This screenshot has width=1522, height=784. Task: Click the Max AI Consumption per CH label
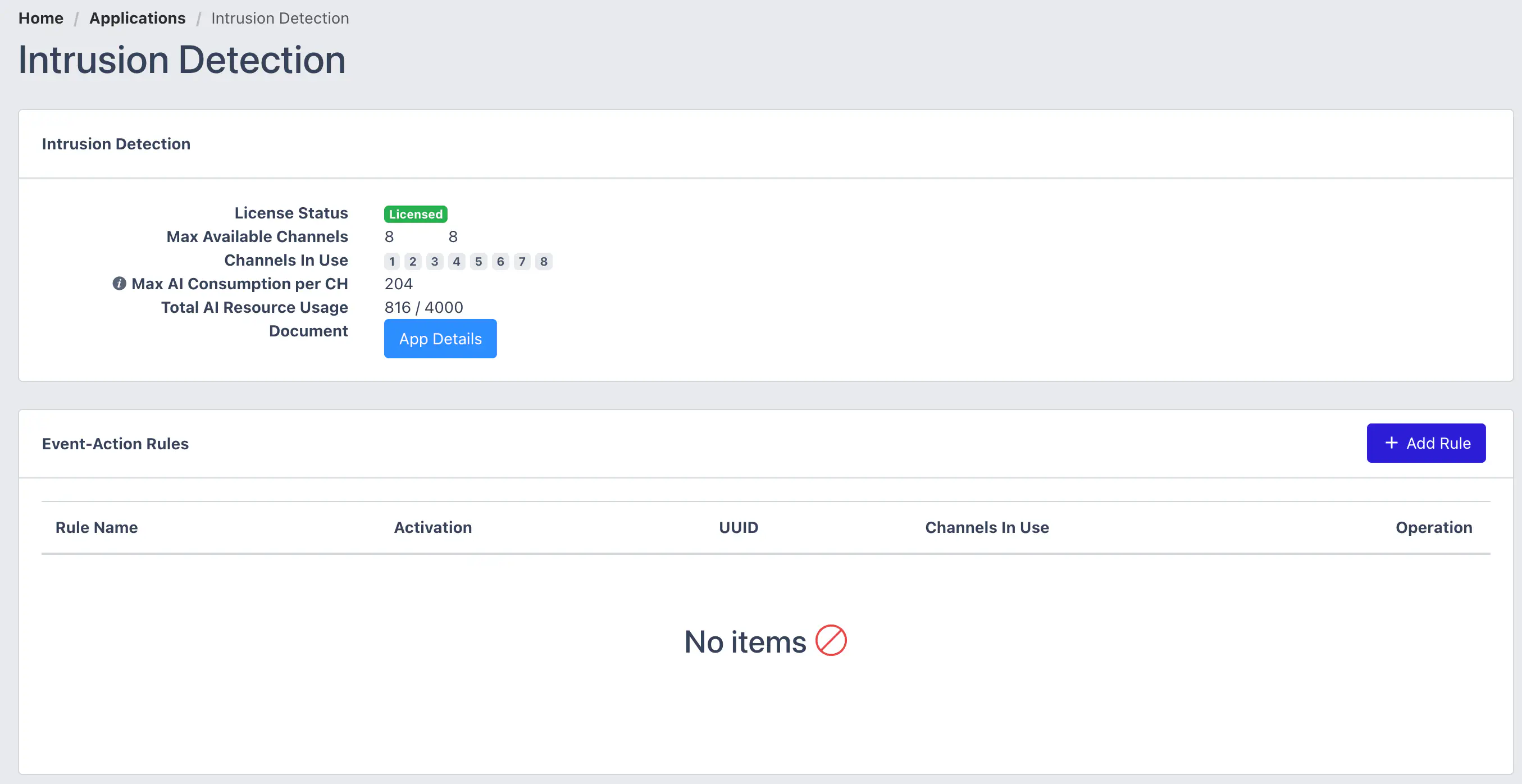point(240,284)
